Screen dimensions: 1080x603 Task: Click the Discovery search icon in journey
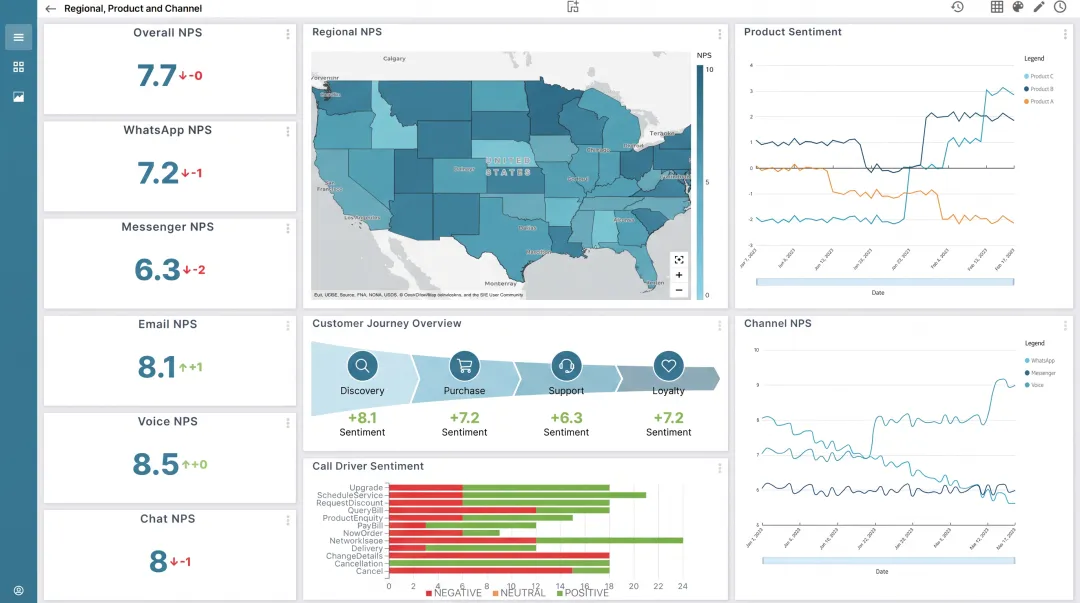click(x=362, y=366)
